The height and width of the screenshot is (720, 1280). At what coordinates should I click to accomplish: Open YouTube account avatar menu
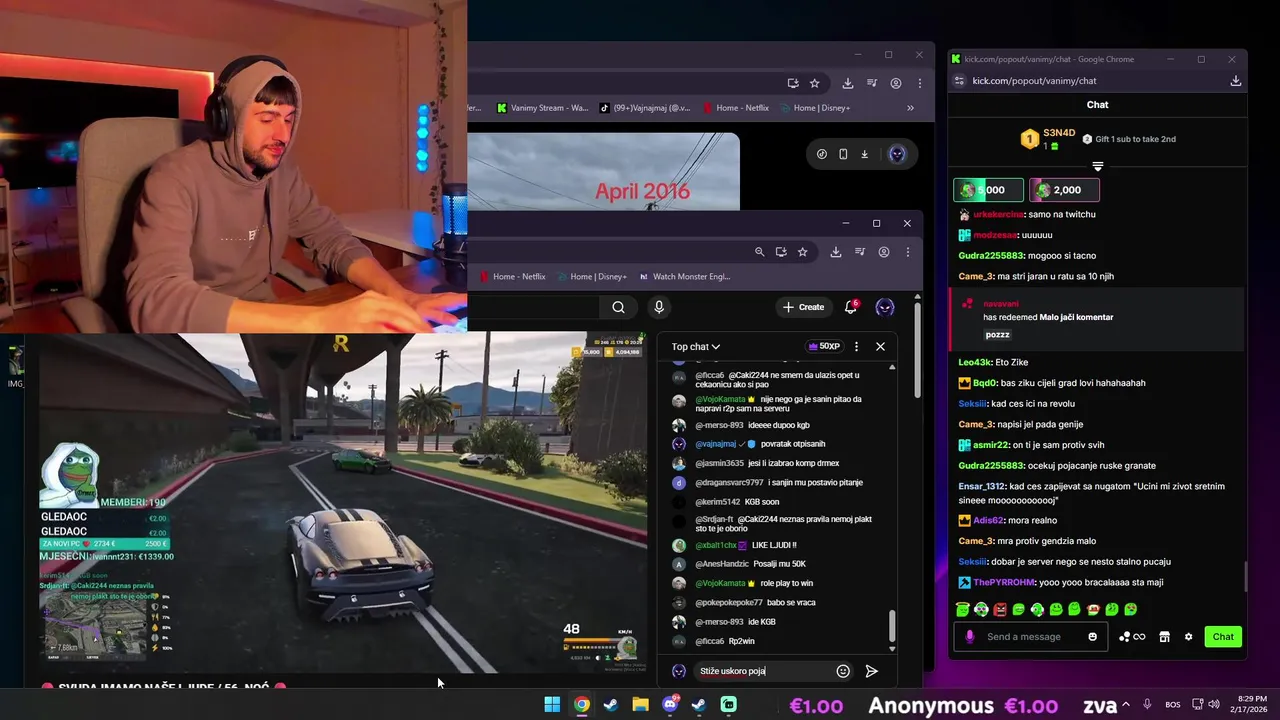885,307
